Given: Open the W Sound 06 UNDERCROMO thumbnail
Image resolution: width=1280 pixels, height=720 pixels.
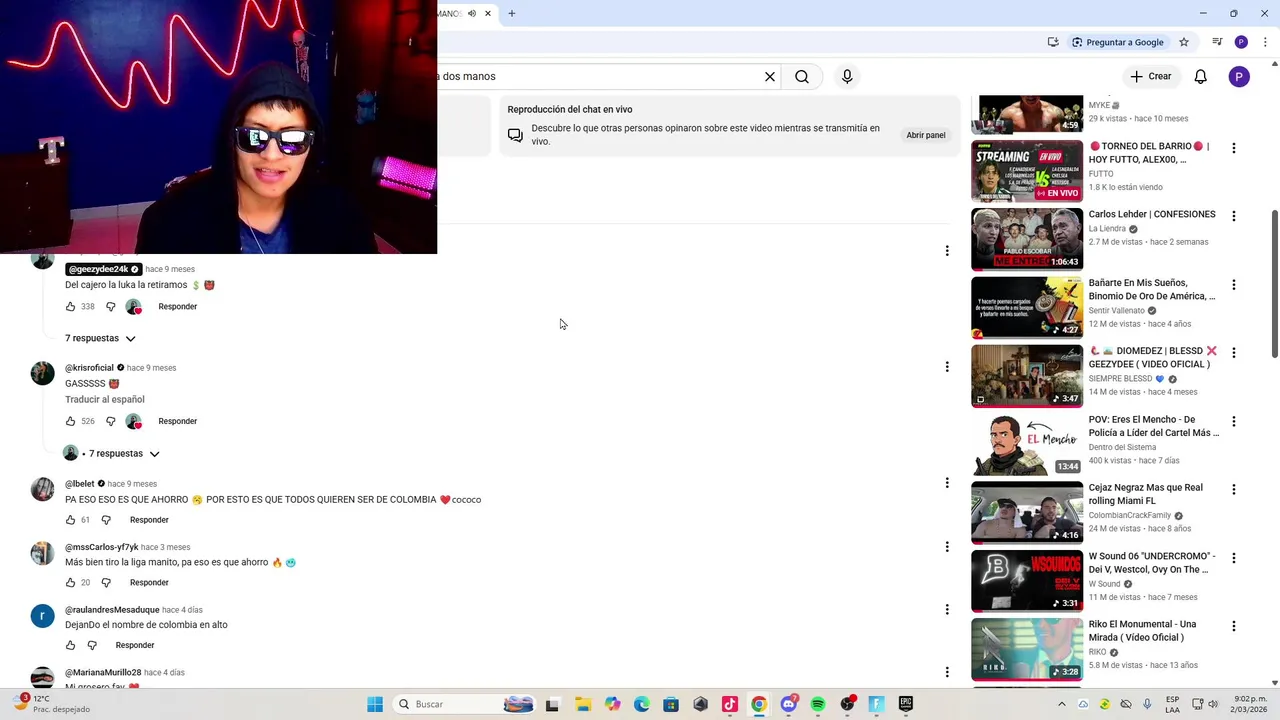Looking at the screenshot, I should coord(1027,581).
